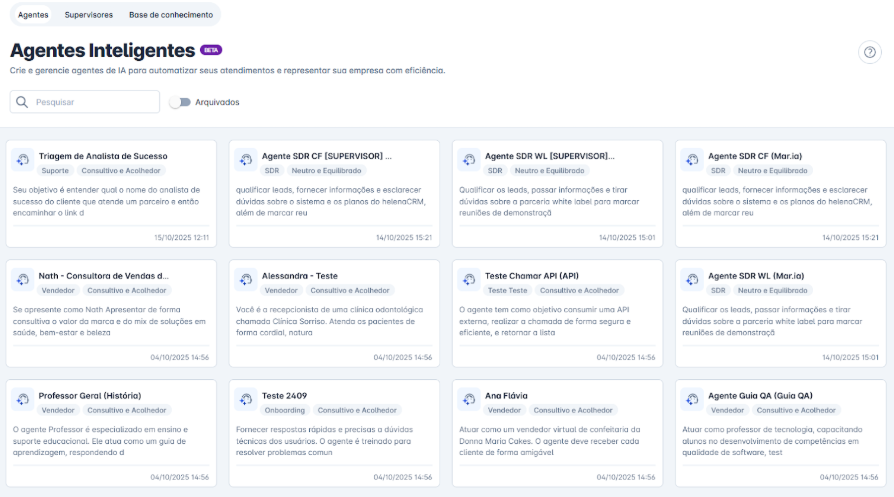
Task: Click Vendedor tag on Professor Geral card
Action: [x=58, y=410]
